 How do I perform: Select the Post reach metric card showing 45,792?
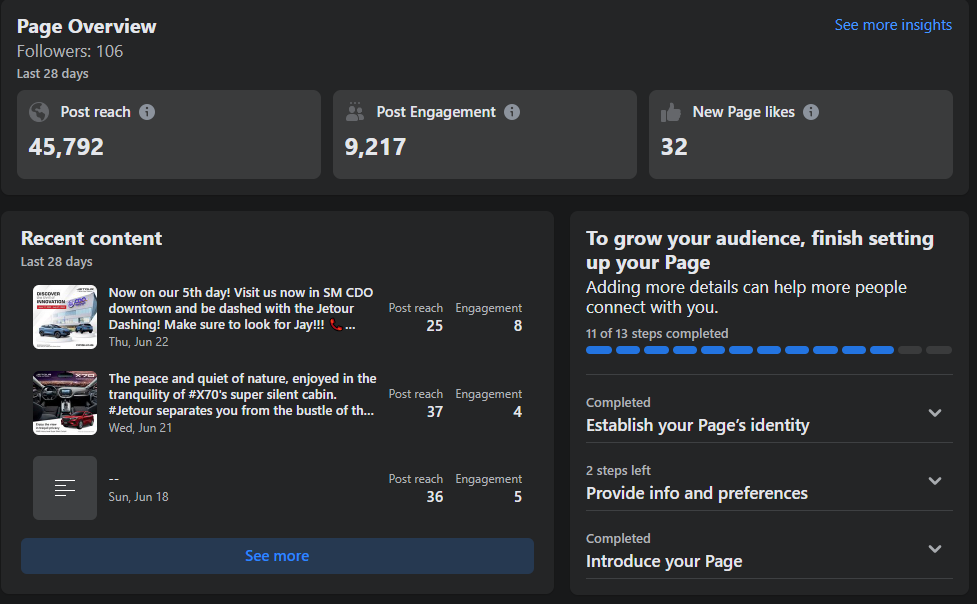tap(169, 135)
